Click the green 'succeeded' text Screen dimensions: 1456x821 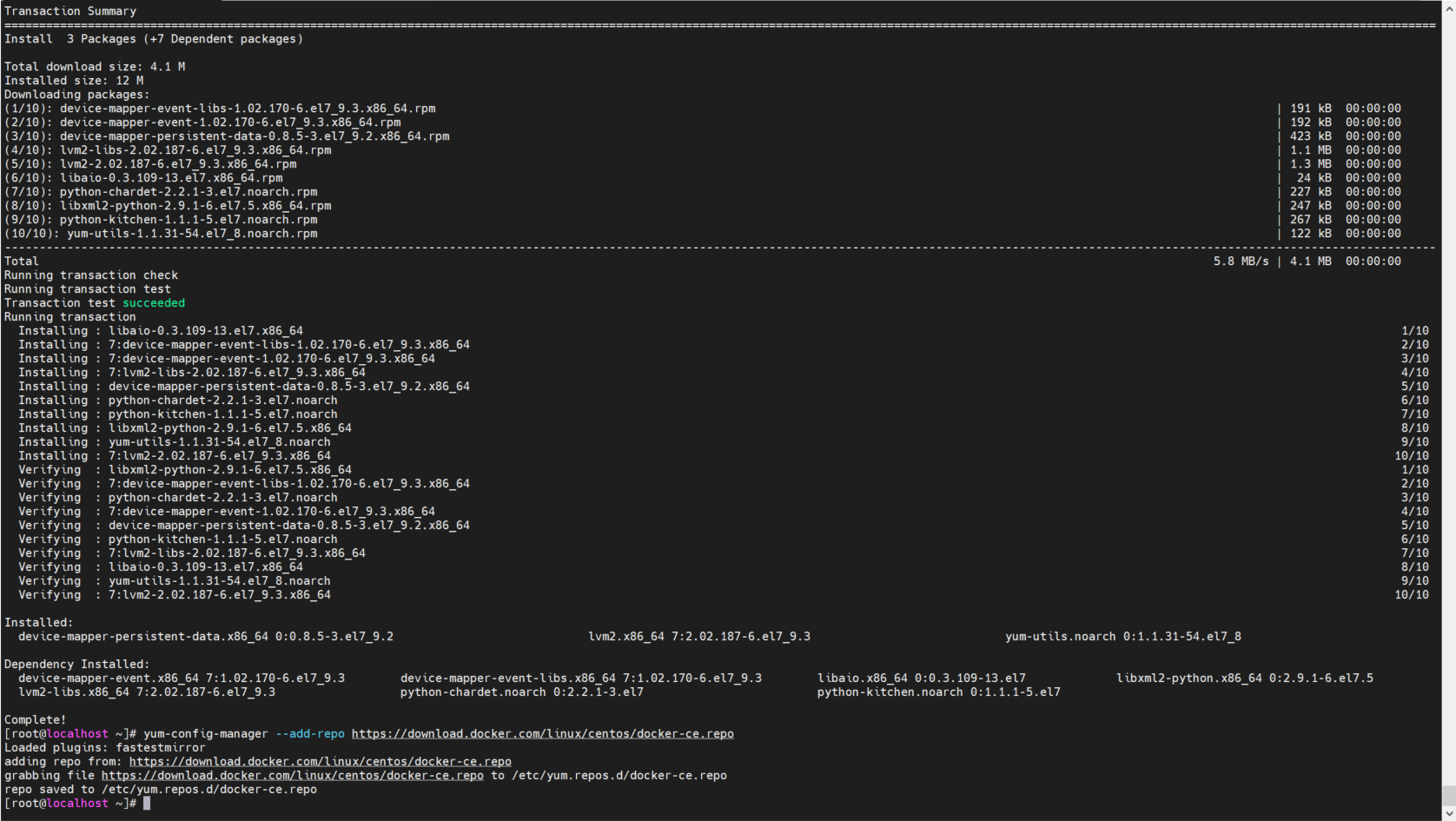154,303
